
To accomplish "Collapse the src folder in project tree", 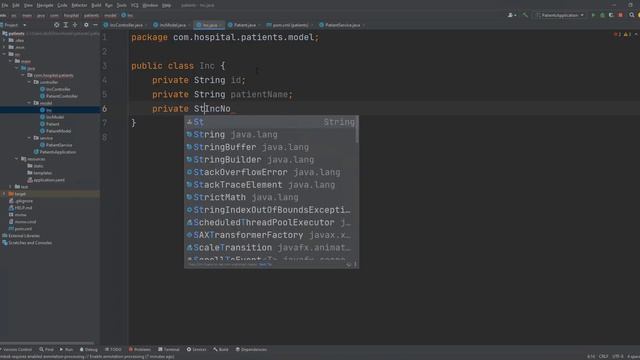I will pos(4,54).
